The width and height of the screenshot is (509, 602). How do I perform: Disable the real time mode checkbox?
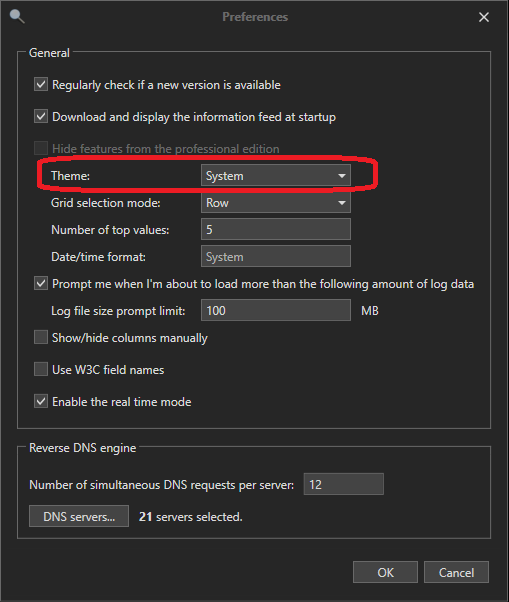pyautogui.click(x=41, y=402)
